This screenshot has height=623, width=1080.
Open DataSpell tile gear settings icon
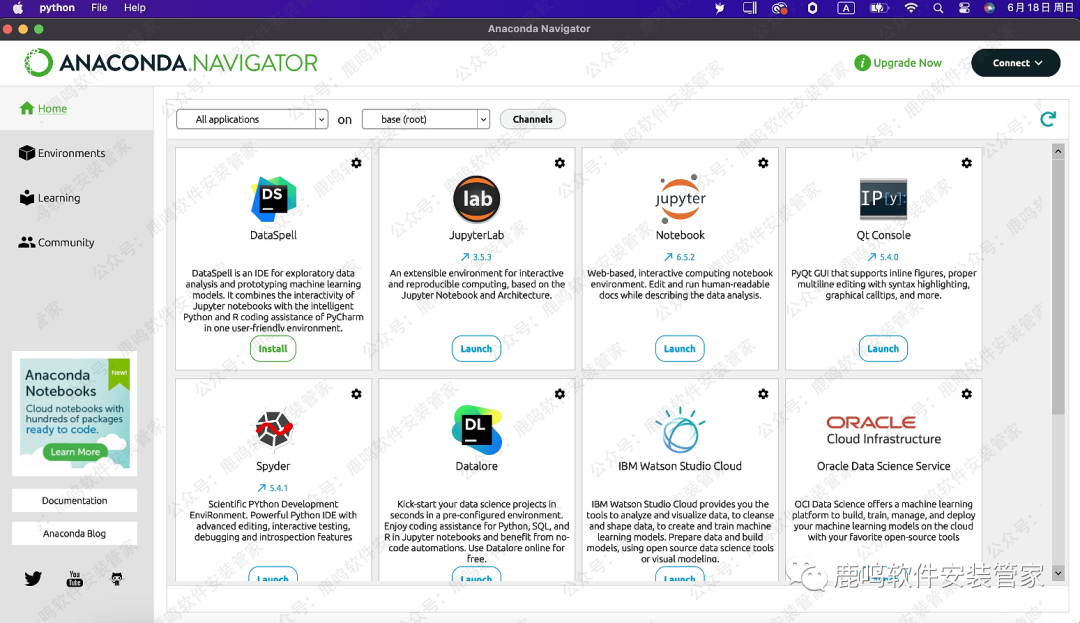pos(356,163)
